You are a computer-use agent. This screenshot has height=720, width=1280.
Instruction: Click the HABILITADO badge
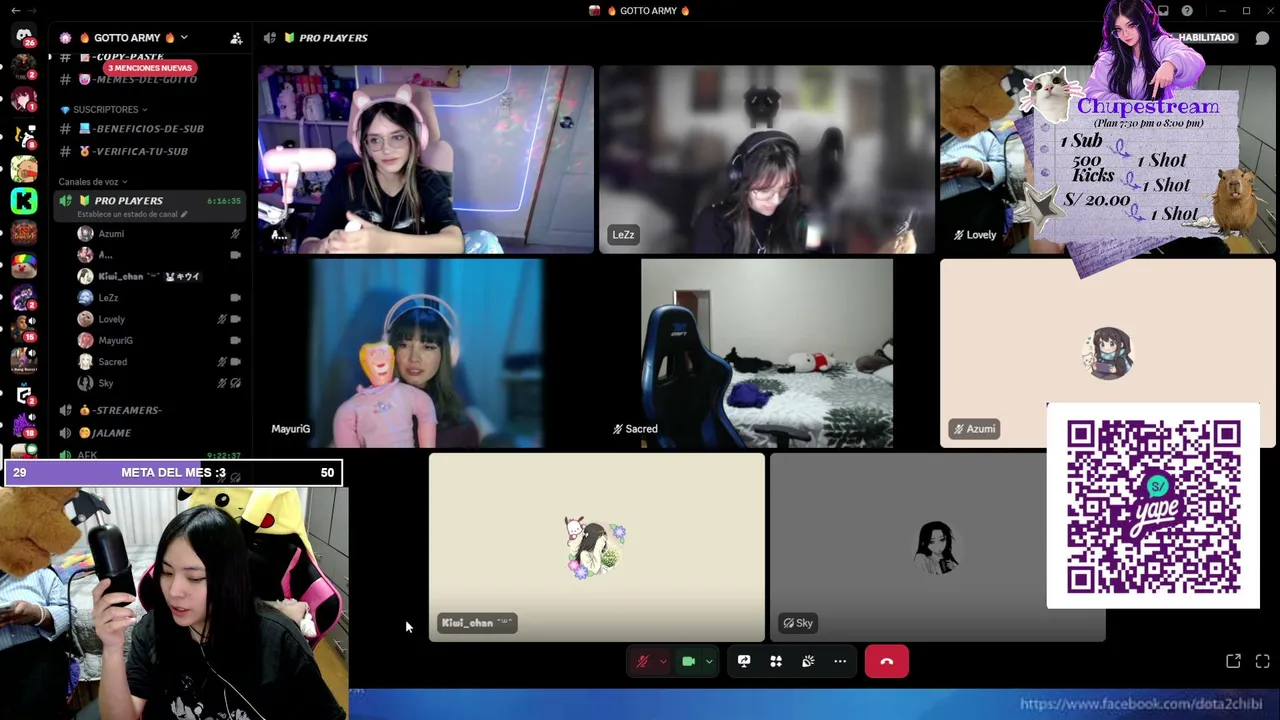1206,38
